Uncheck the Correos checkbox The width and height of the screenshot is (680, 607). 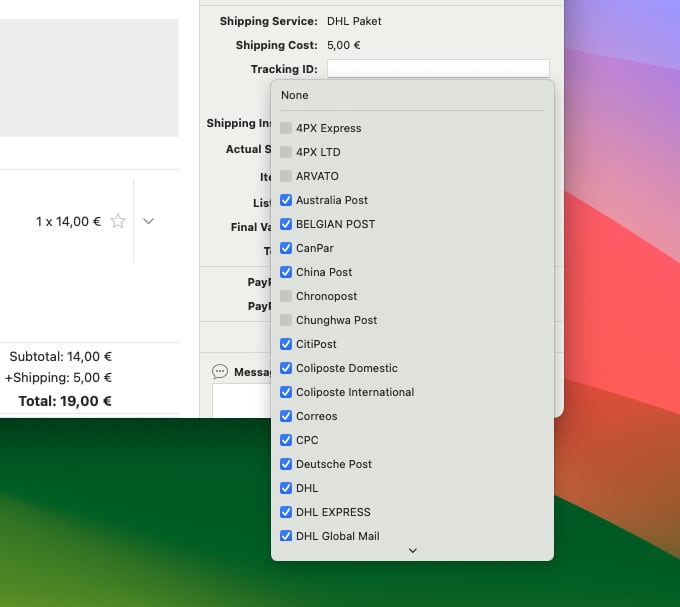coord(286,416)
